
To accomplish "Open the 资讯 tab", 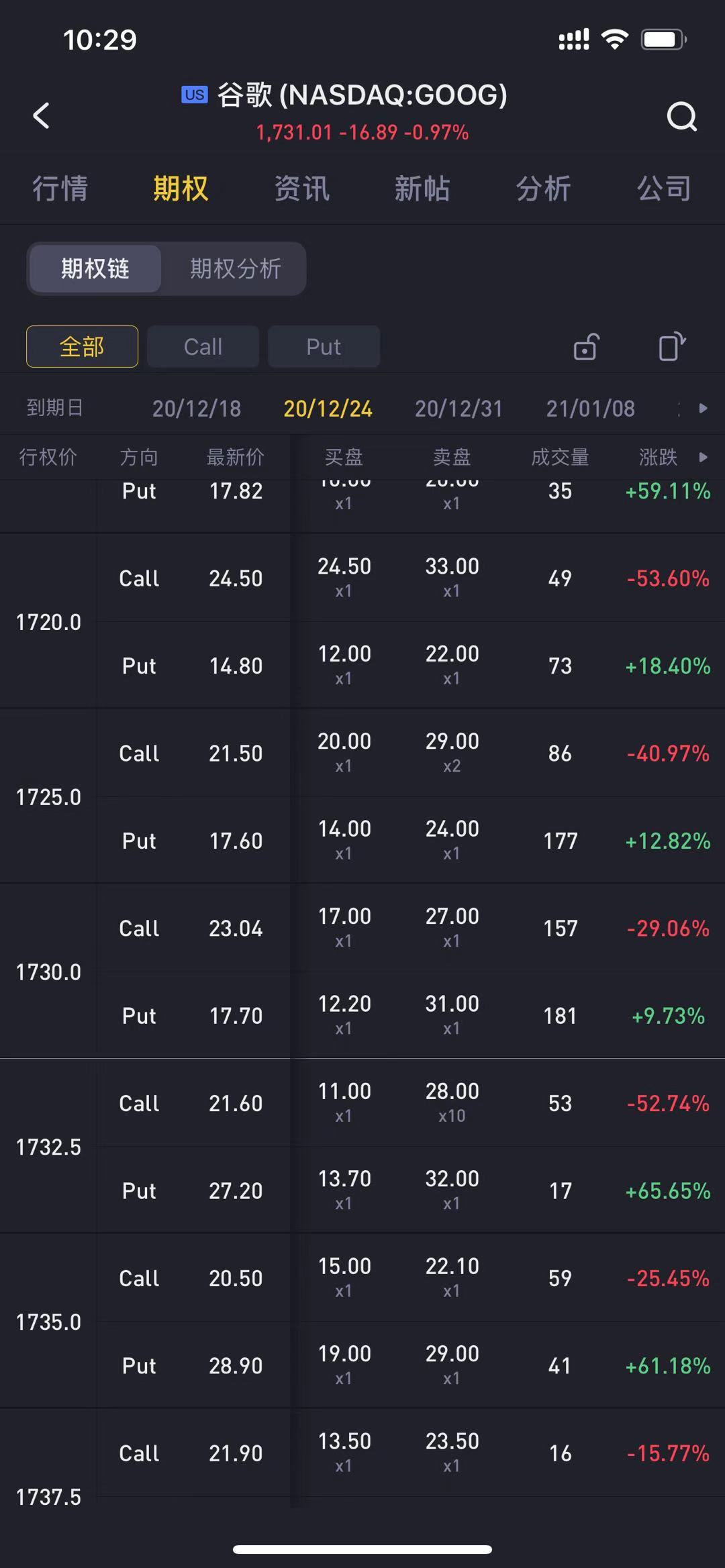I will tap(302, 188).
